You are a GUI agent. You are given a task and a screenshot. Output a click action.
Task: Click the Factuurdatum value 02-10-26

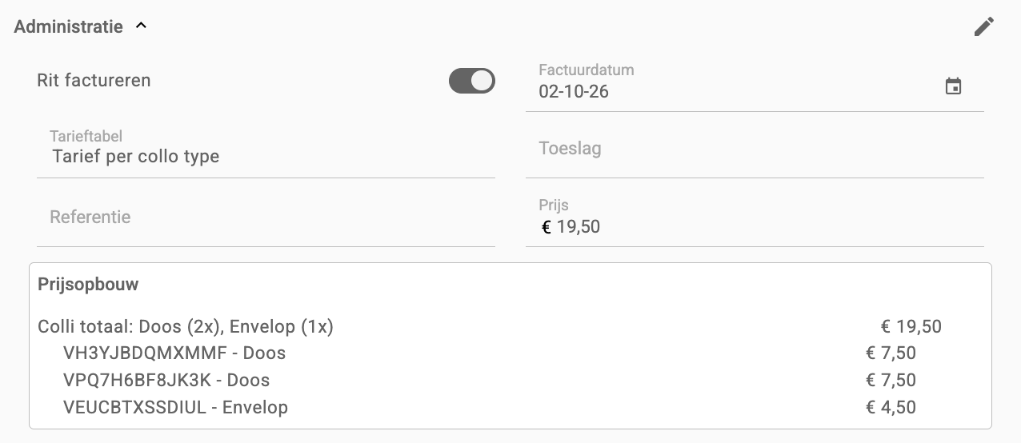click(574, 91)
